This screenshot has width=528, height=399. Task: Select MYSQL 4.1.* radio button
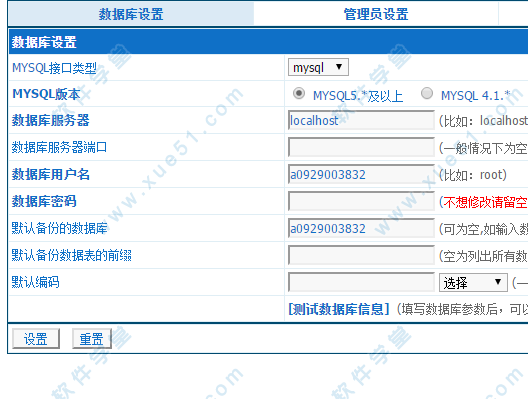point(427,93)
